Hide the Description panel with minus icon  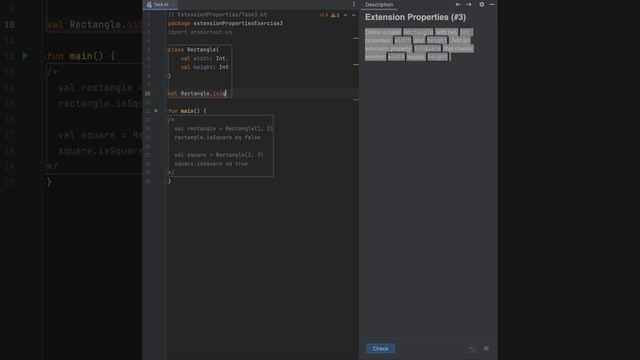point(492,4)
